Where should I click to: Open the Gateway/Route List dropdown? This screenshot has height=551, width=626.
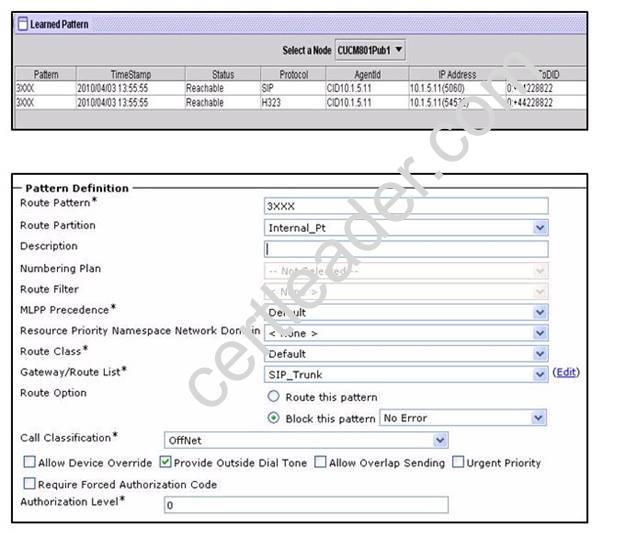[406, 375]
